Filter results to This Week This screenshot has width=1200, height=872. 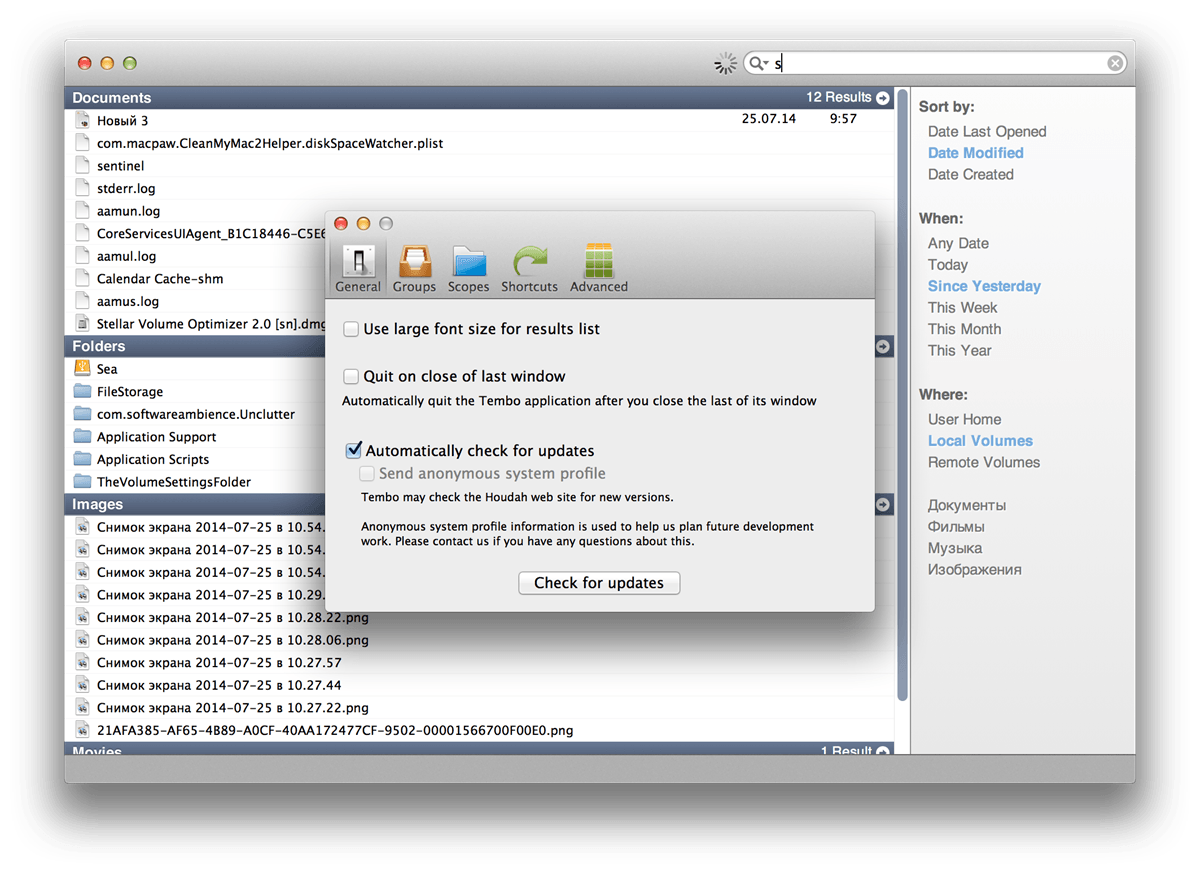[963, 308]
